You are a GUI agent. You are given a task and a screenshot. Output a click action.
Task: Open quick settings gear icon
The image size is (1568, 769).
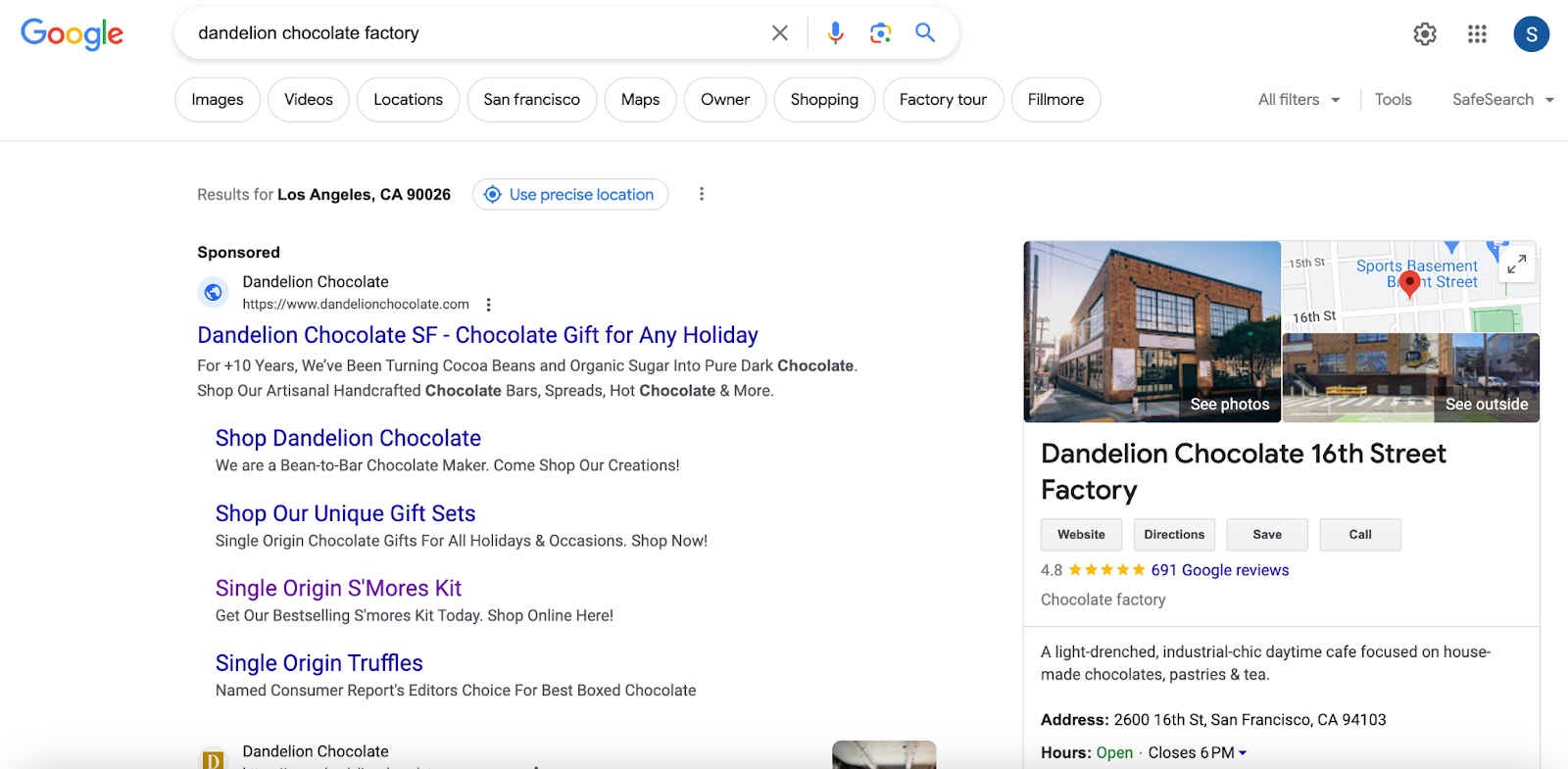click(1425, 34)
